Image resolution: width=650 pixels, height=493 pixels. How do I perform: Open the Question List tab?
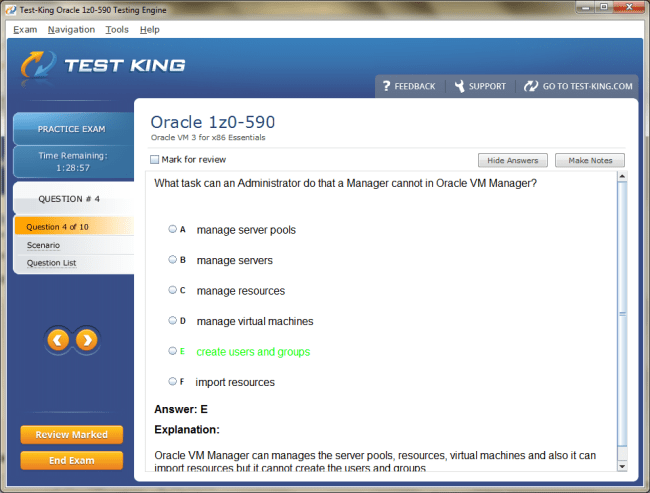(x=52, y=263)
